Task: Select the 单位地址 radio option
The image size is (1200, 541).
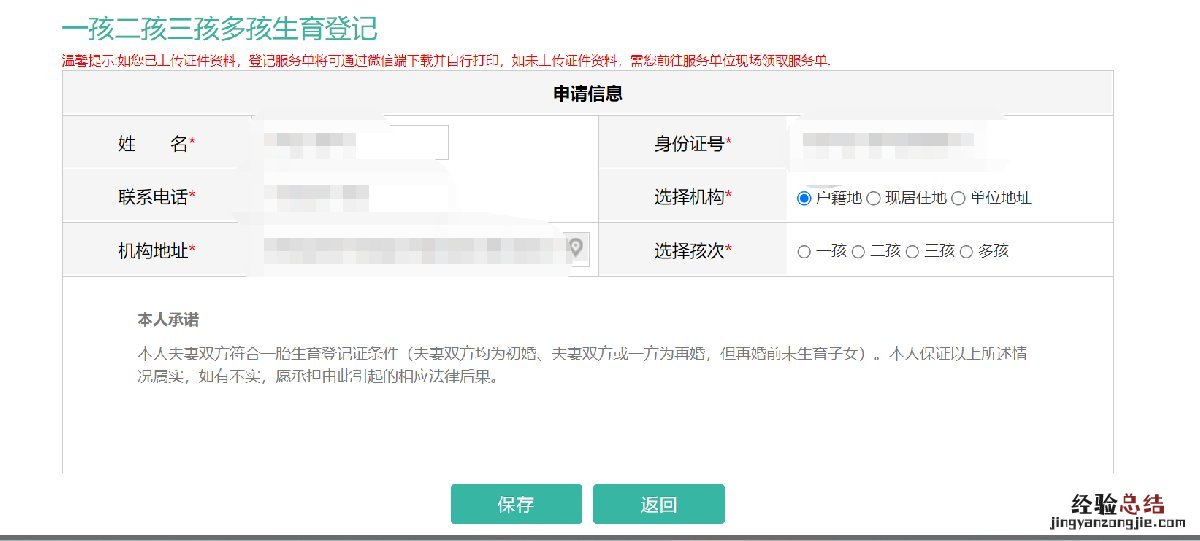Action: tap(958, 198)
